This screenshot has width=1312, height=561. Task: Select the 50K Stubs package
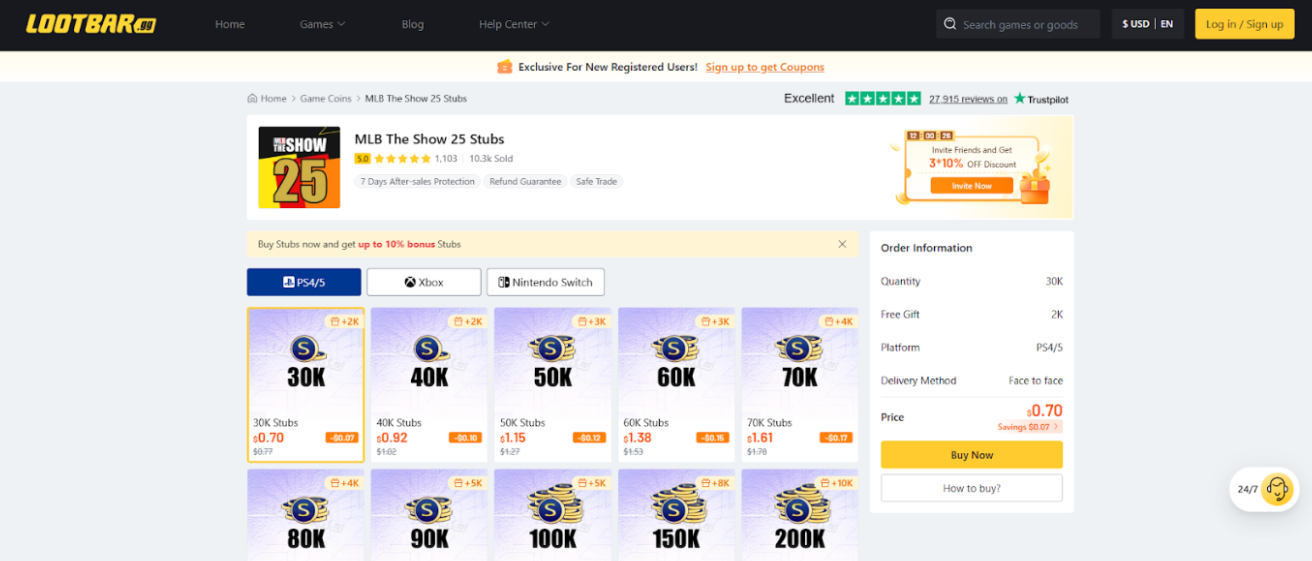552,385
